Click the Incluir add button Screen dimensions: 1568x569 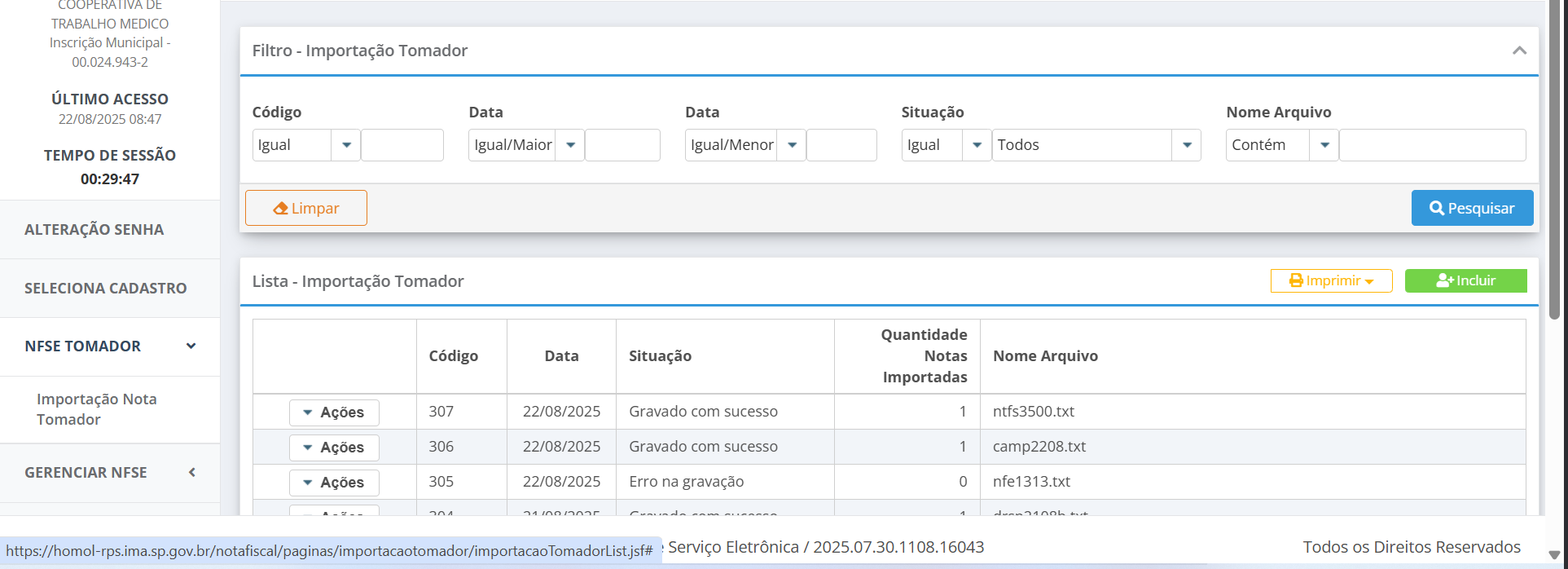(1465, 280)
